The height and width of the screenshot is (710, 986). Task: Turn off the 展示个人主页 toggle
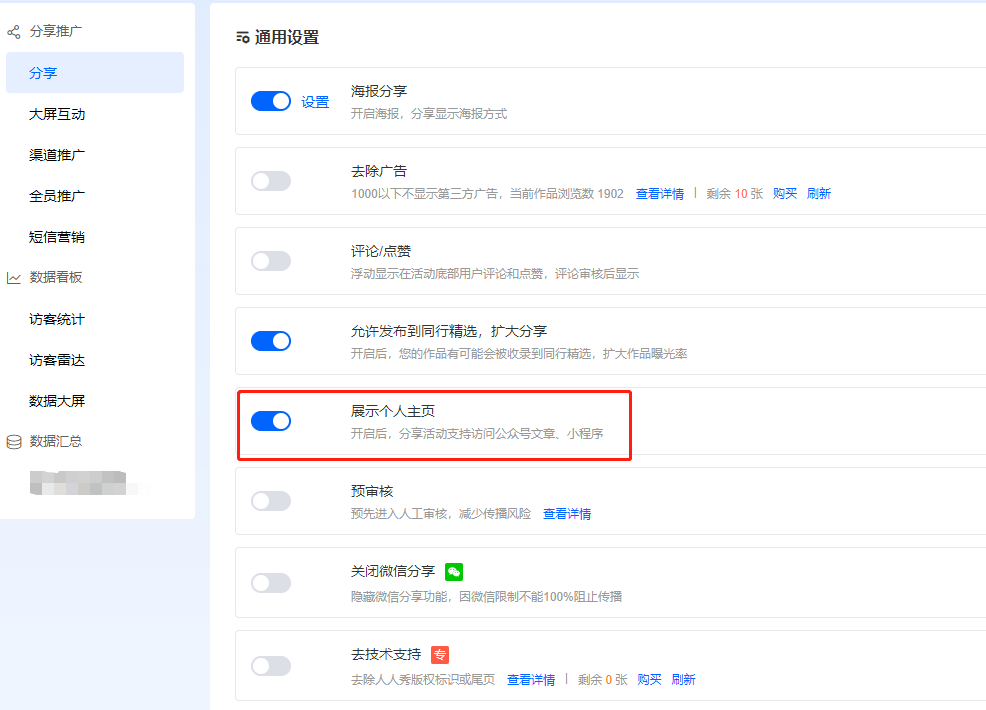point(271,421)
